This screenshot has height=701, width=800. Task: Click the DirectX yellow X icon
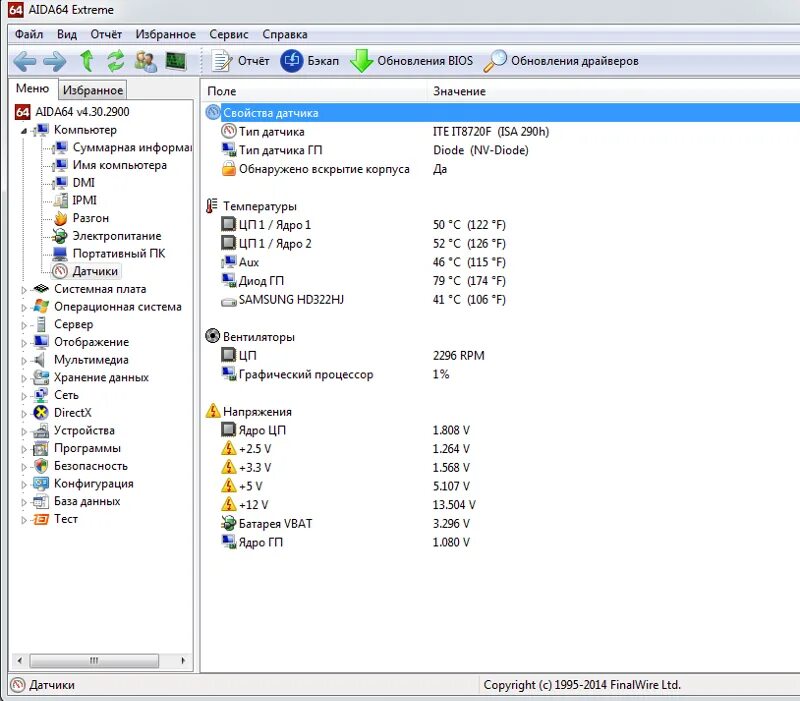pyautogui.click(x=41, y=412)
